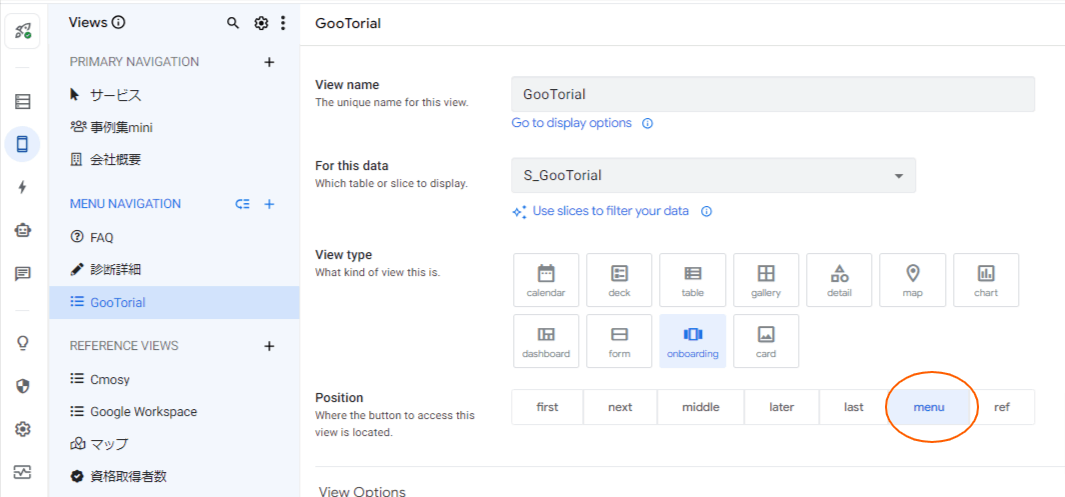
Task: Collapse the Menu Navigation section icon
Action: coord(242,204)
